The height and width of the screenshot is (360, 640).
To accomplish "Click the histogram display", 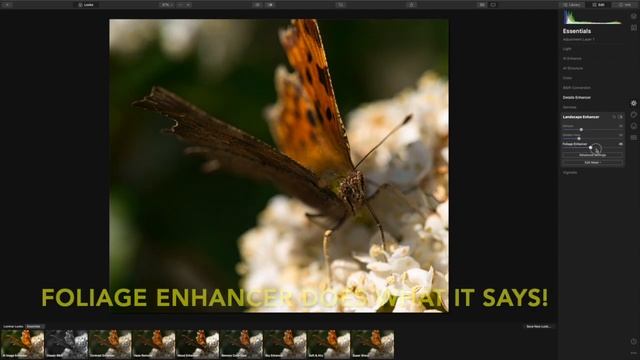I will tap(593, 18).
